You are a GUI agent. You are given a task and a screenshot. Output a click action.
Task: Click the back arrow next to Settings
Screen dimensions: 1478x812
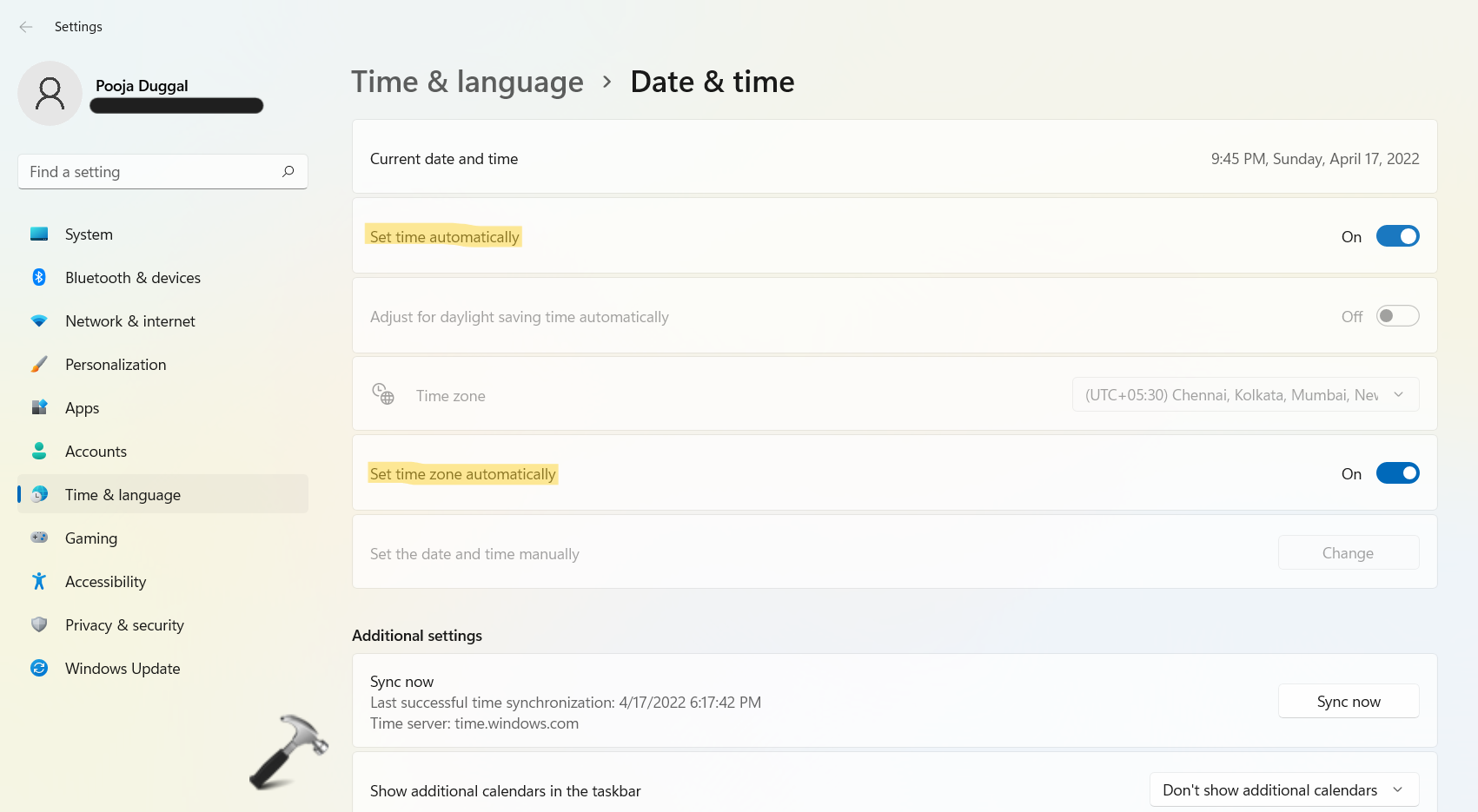click(x=26, y=27)
